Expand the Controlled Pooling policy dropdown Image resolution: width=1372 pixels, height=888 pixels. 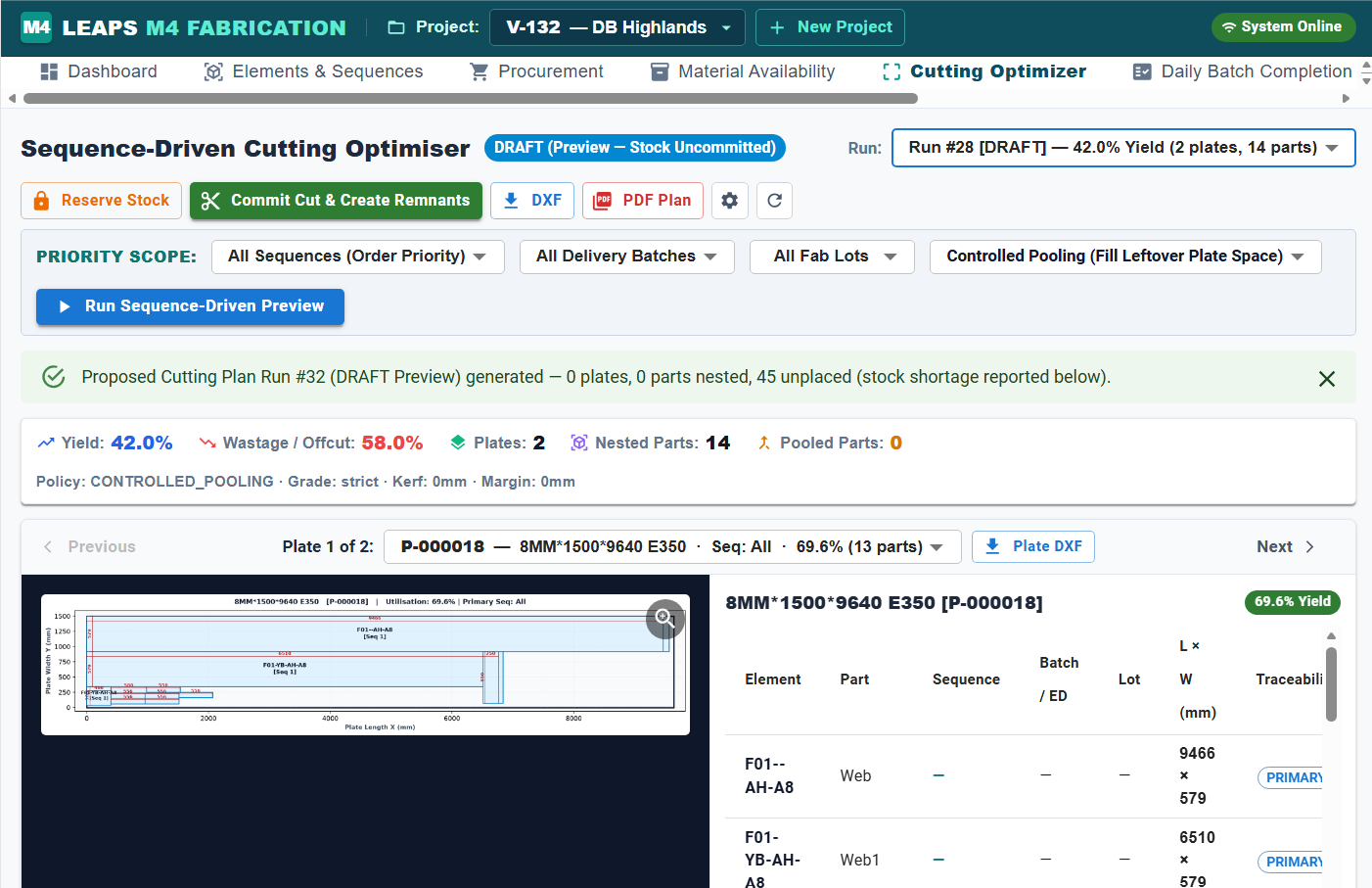(1125, 257)
